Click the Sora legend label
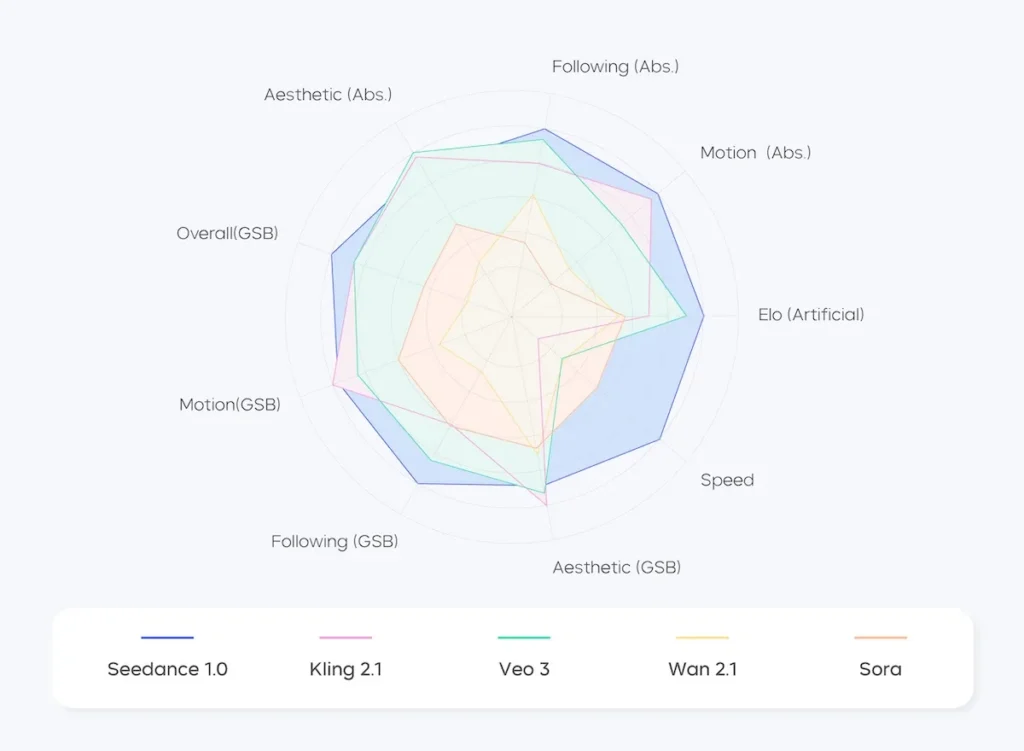Image resolution: width=1024 pixels, height=751 pixels. [880, 669]
